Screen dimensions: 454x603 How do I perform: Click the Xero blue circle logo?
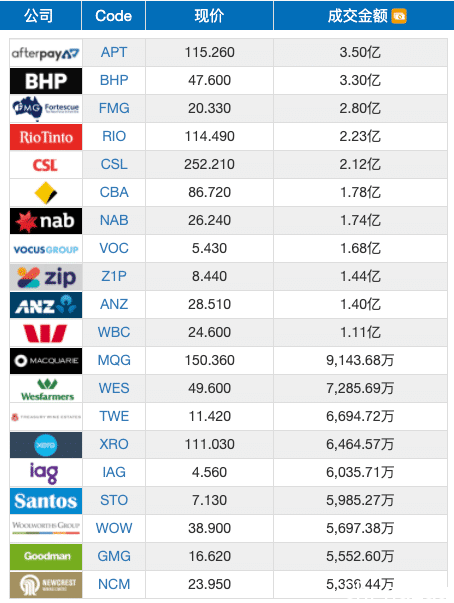click(46, 445)
